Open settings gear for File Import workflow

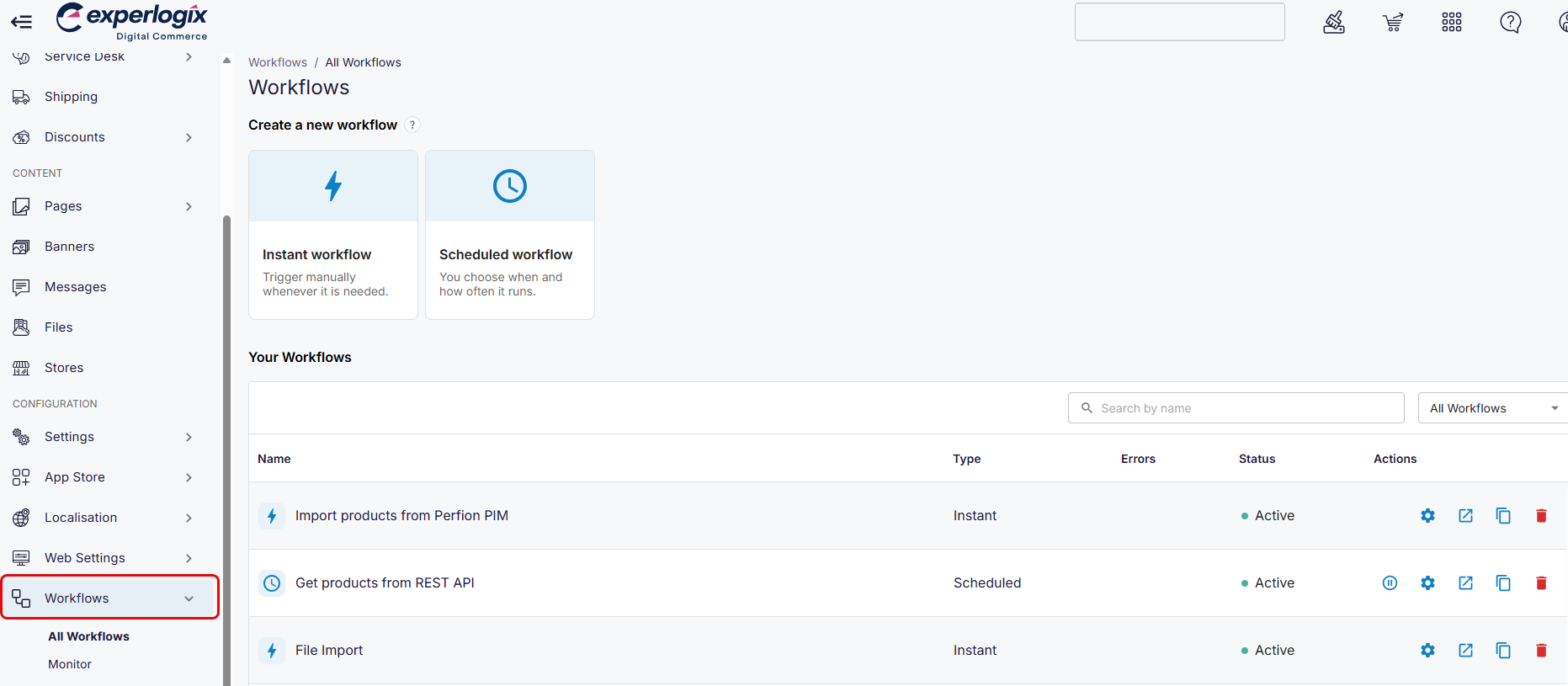click(1427, 650)
